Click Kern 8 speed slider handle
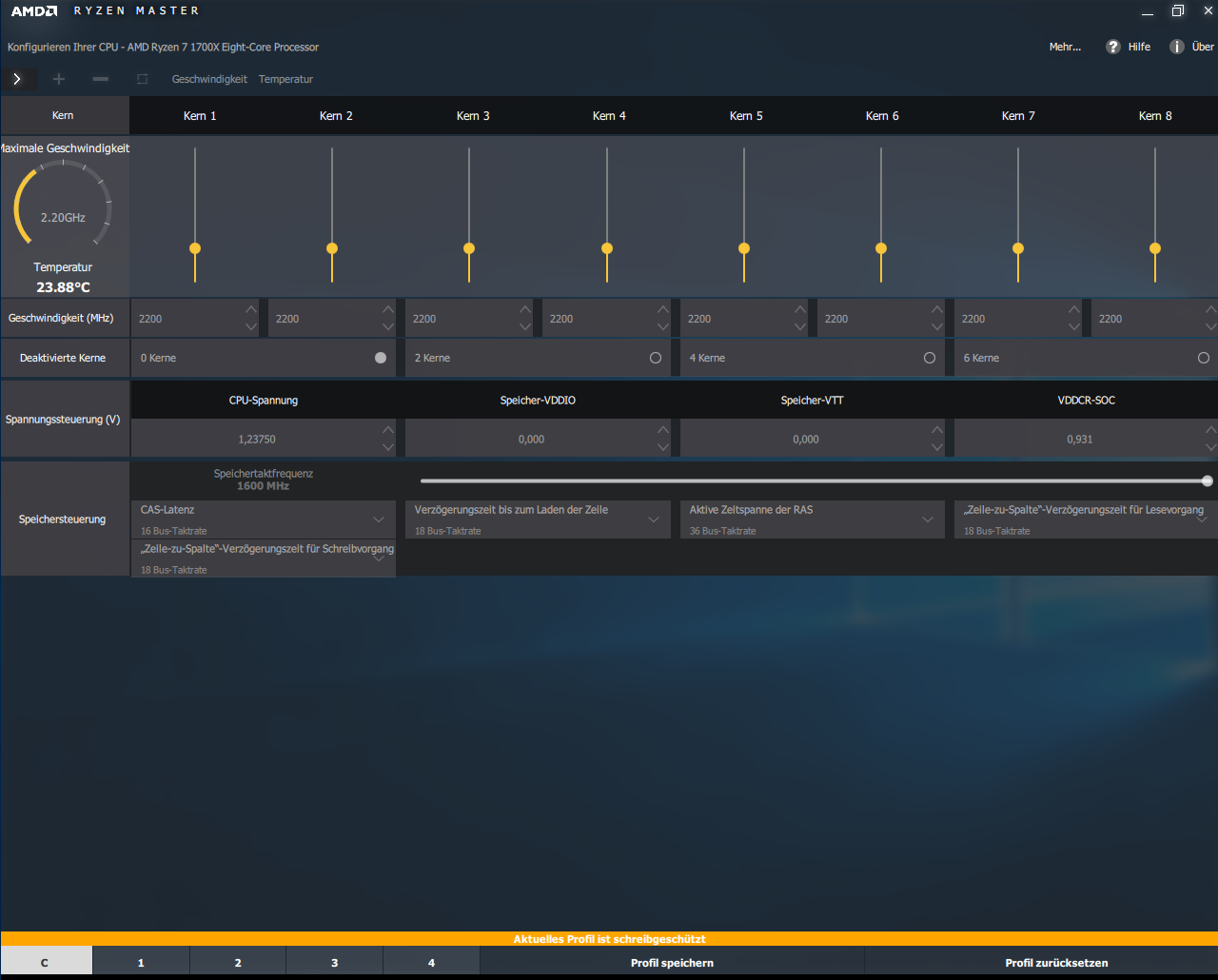Image resolution: width=1218 pixels, height=980 pixels. [x=1155, y=248]
